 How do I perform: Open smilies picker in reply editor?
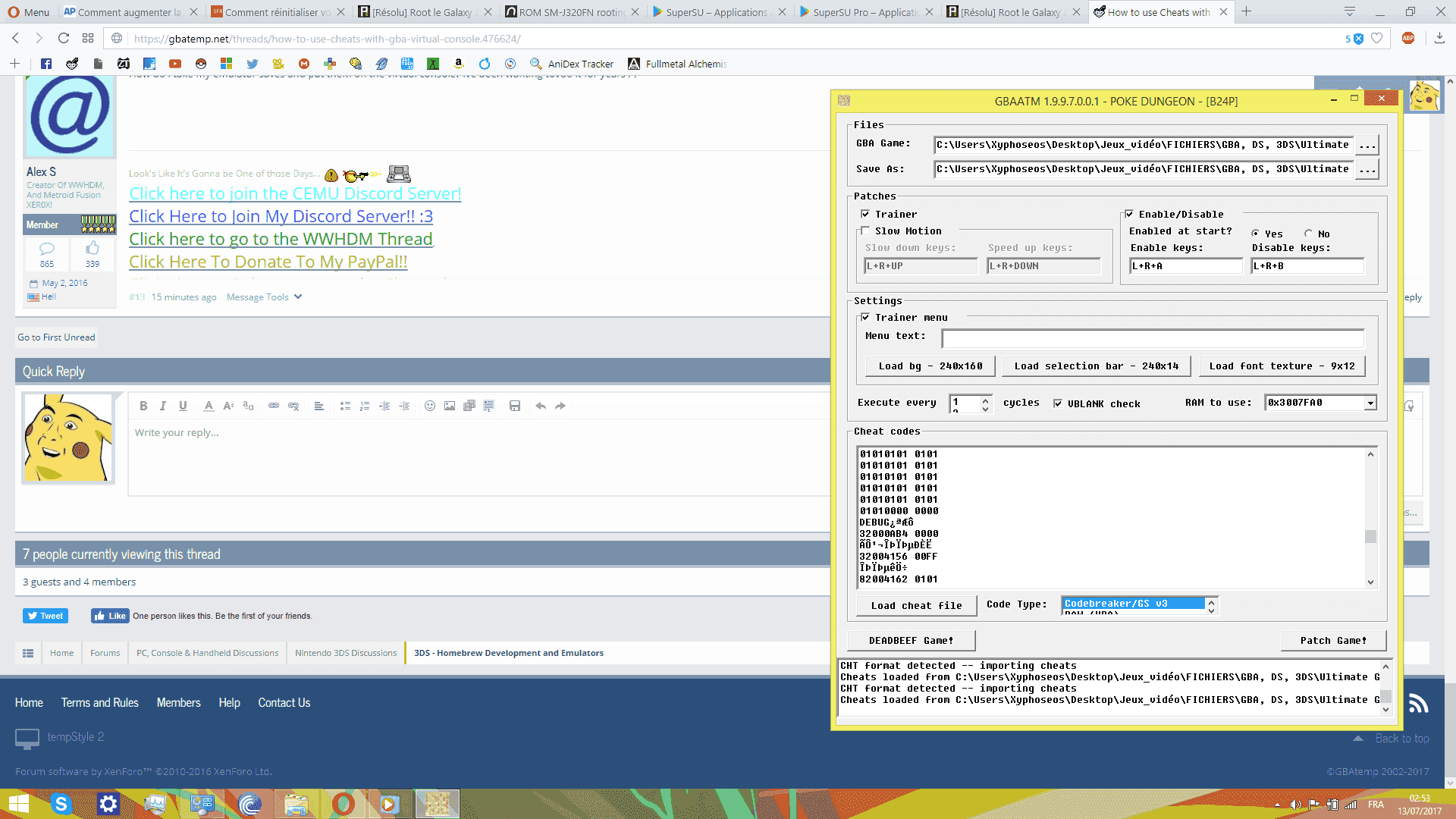pyautogui.click(x=430, y=406)
